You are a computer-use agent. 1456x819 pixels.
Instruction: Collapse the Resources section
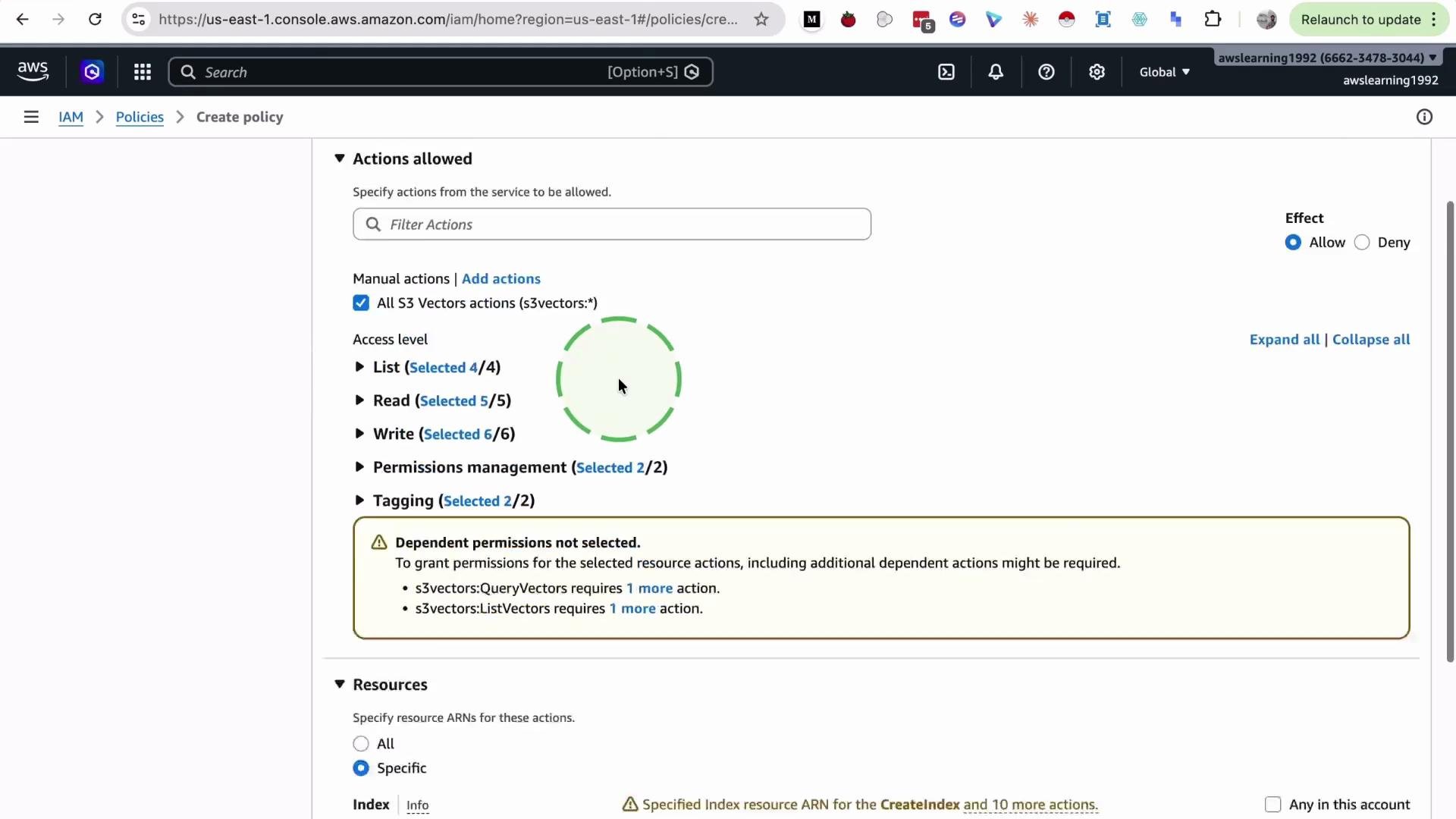tap(340, 685)
